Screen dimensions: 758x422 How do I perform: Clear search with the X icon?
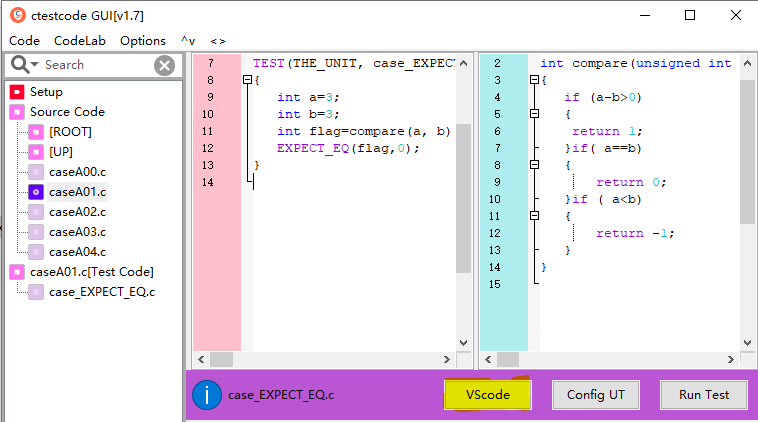(x=164, y=65)
